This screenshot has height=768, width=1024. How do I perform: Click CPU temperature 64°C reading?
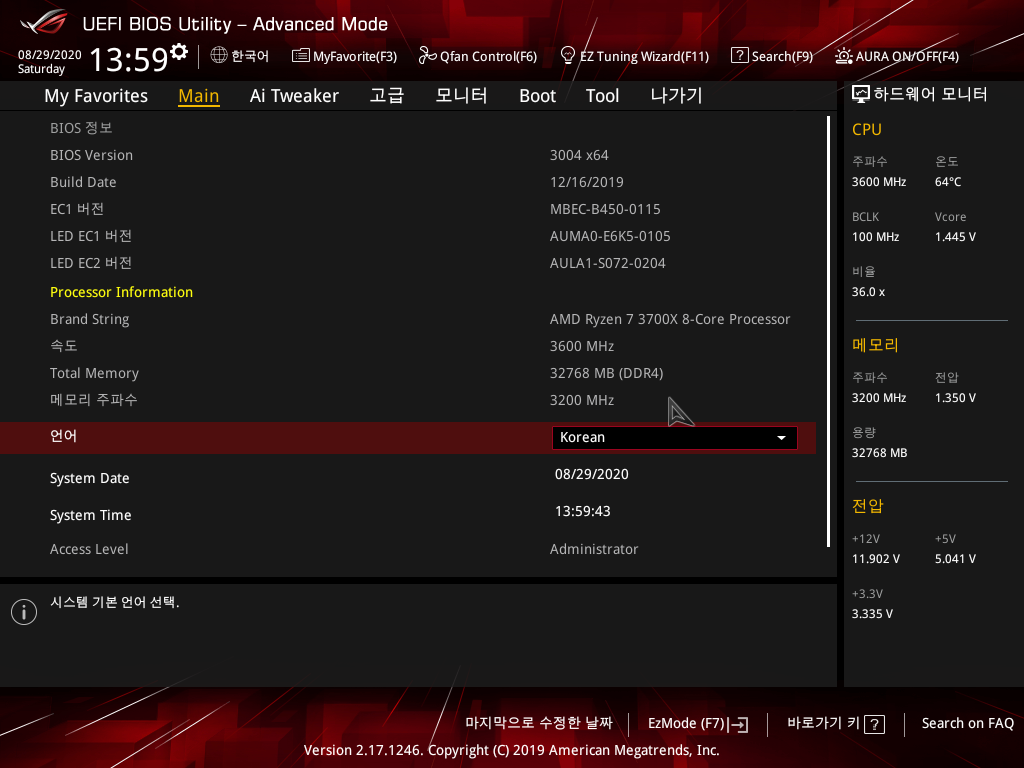(948, 182)
